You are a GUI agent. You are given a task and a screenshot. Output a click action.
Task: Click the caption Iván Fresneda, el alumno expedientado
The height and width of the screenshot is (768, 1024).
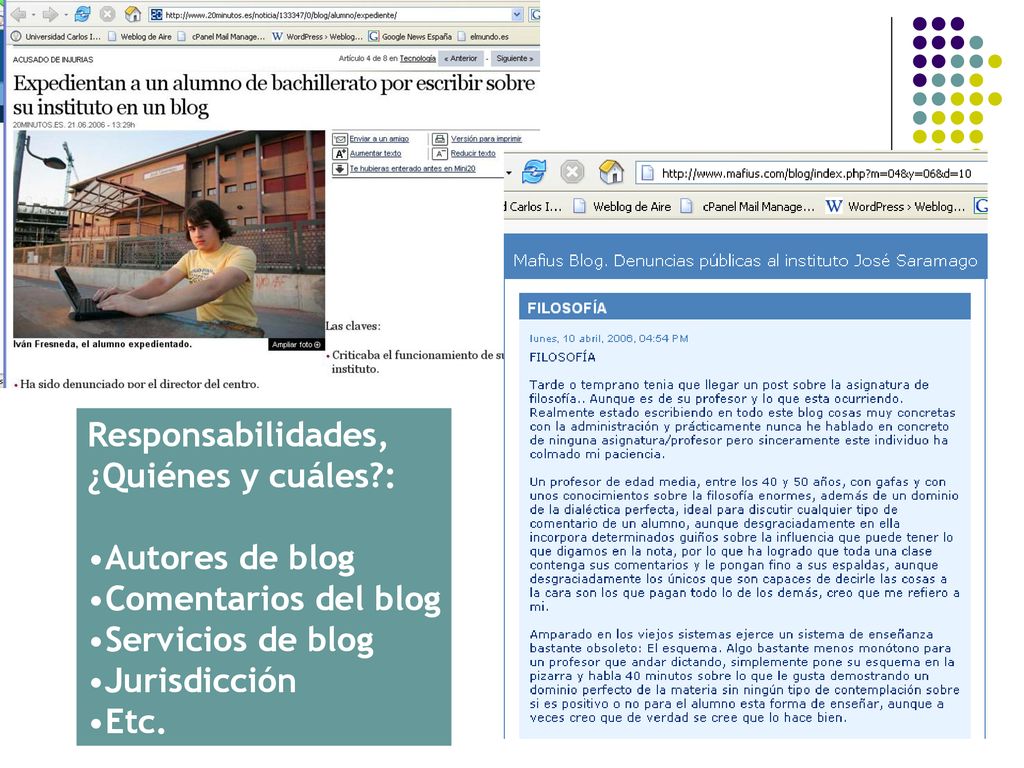coord(103,344)
